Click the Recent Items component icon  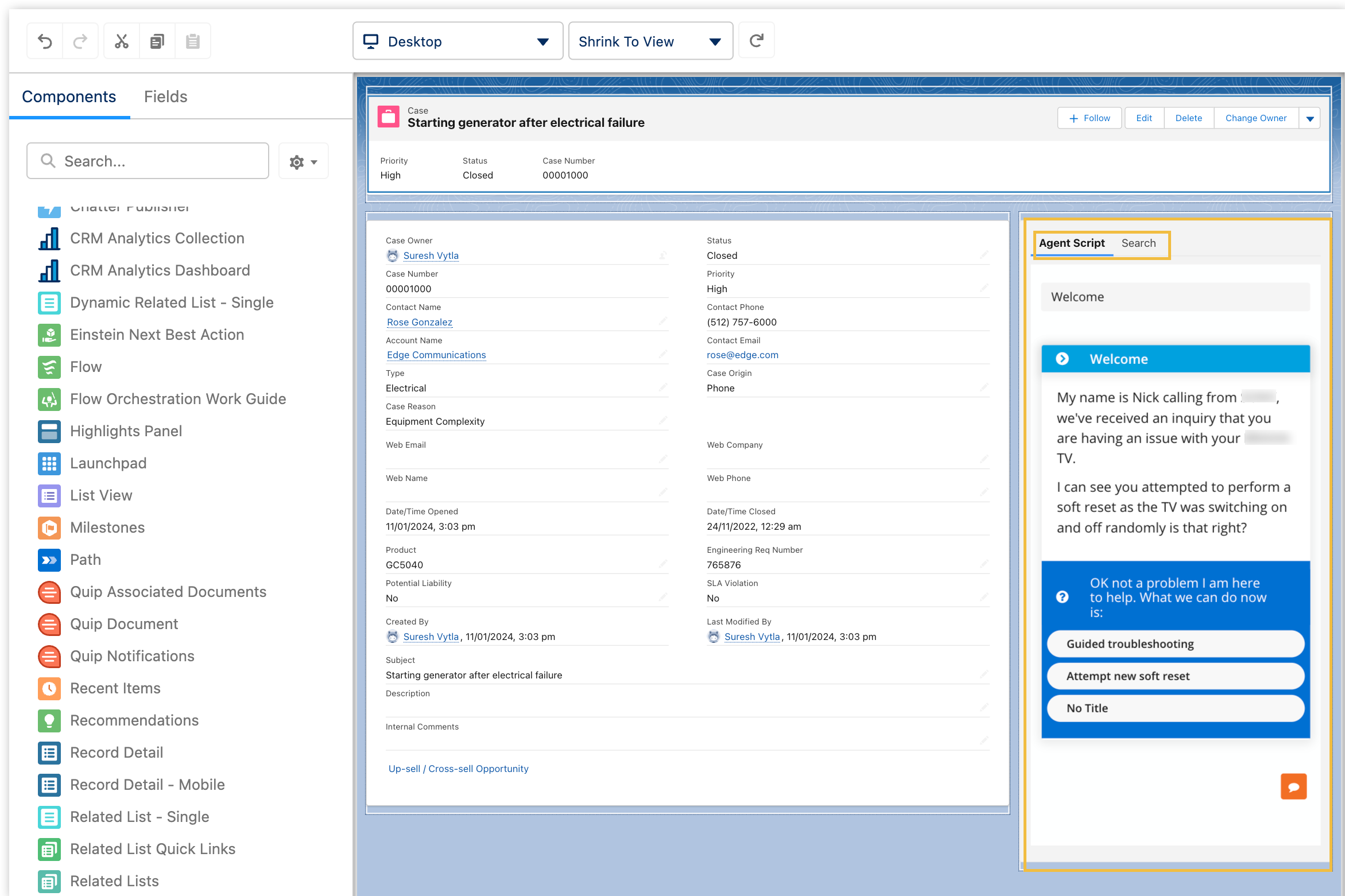49,688
